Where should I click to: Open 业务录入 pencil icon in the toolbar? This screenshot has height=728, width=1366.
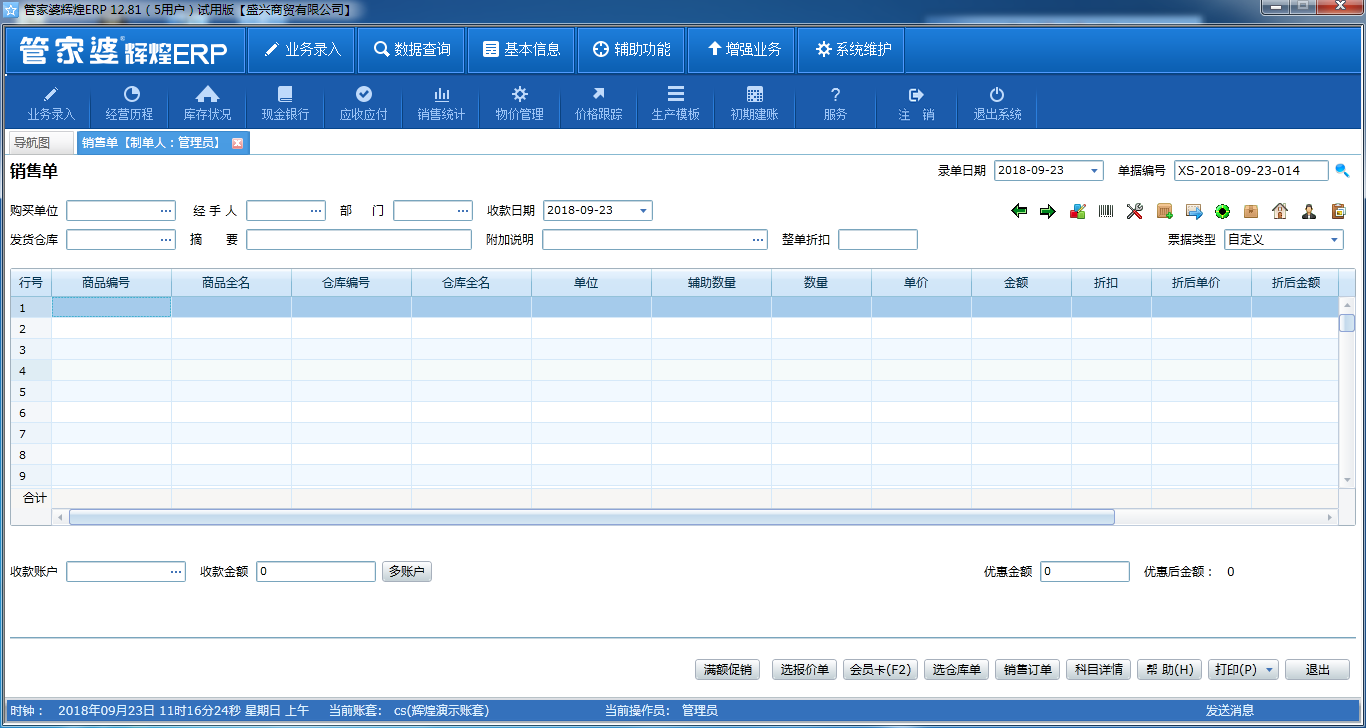click(x=51, y=103)
